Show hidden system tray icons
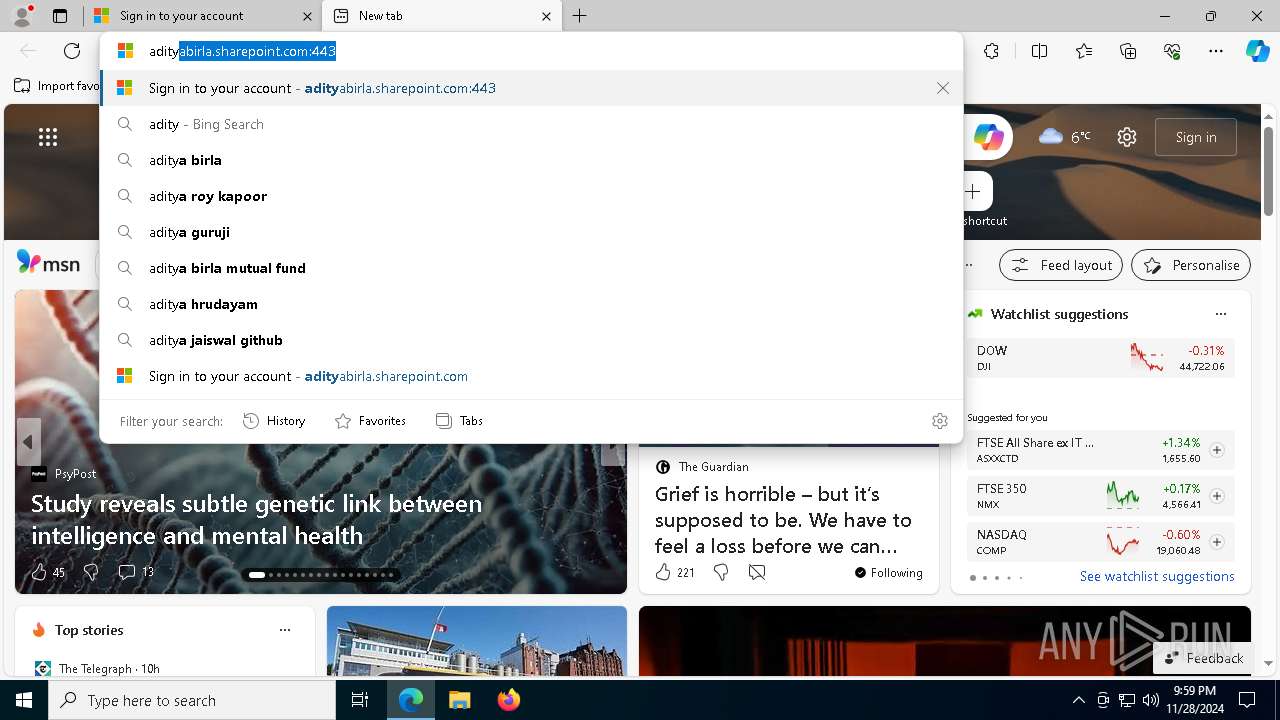Viewport: 1280px width, 720px height. point(1078,701)
